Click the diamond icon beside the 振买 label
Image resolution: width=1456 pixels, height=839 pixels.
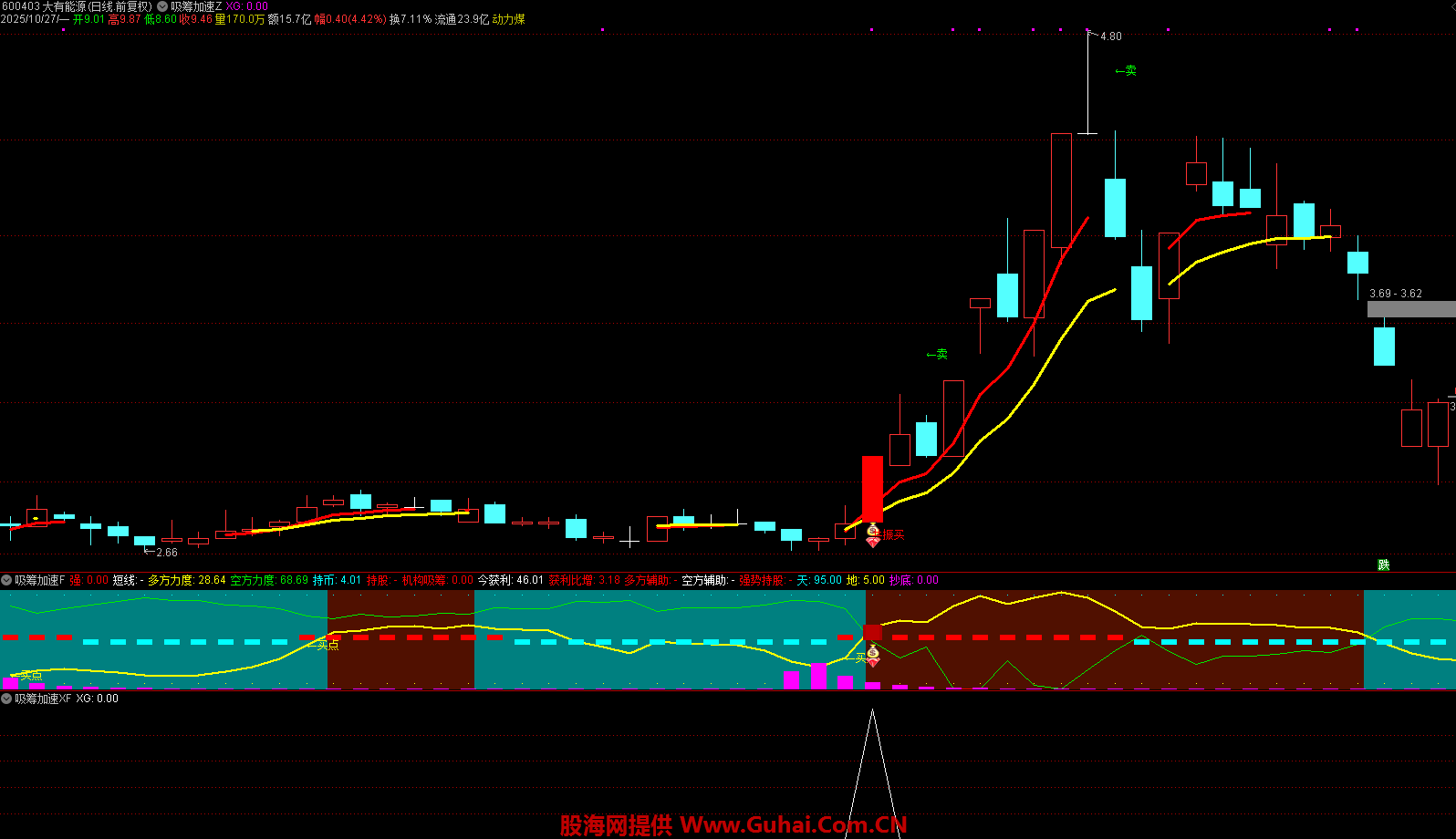pyautogui.click(x=873, y=542)
